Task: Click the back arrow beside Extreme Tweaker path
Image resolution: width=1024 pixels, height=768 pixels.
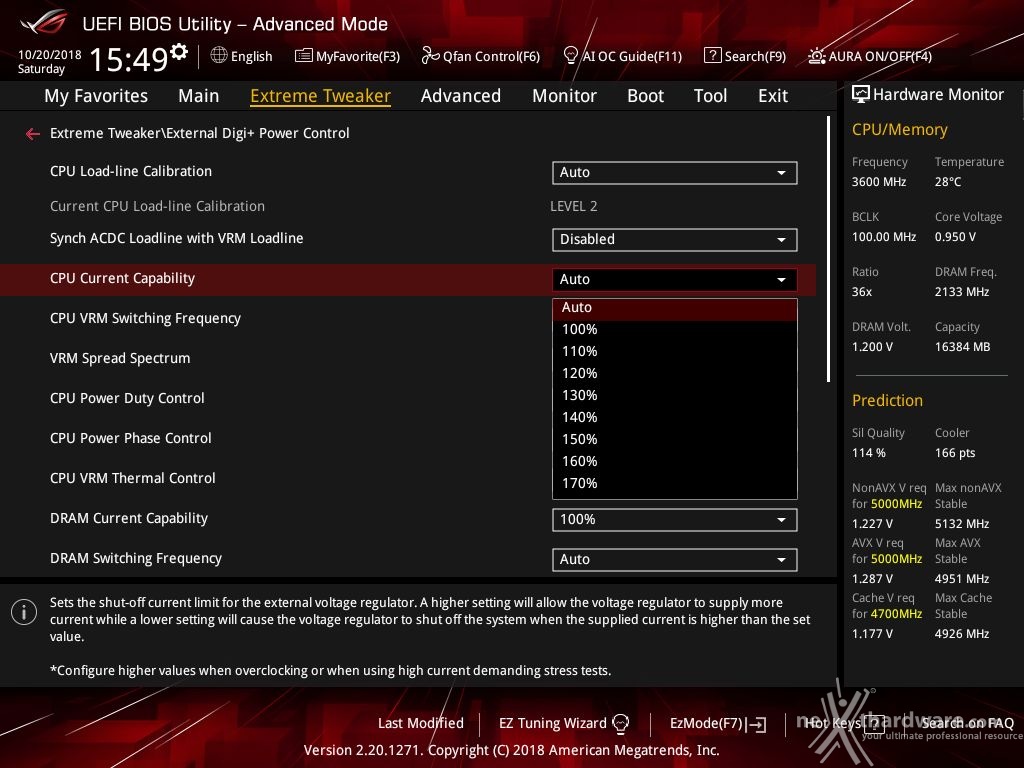Action: [x=33, y=134]
